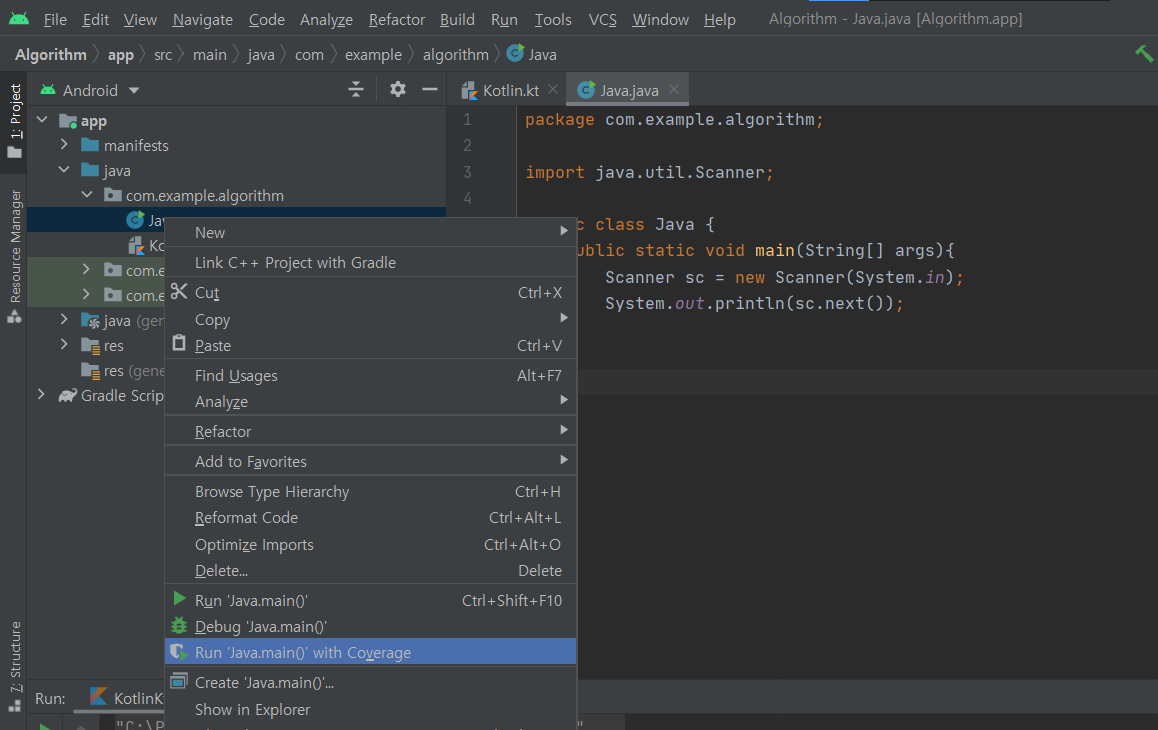Click Java class icon in project tree
This screenshot has height=730, width=1158.
[135, 219]
